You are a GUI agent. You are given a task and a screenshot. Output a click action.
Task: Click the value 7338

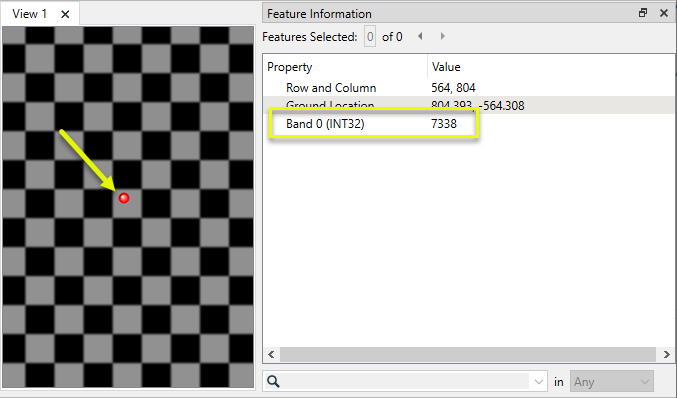tap(444, 124)
